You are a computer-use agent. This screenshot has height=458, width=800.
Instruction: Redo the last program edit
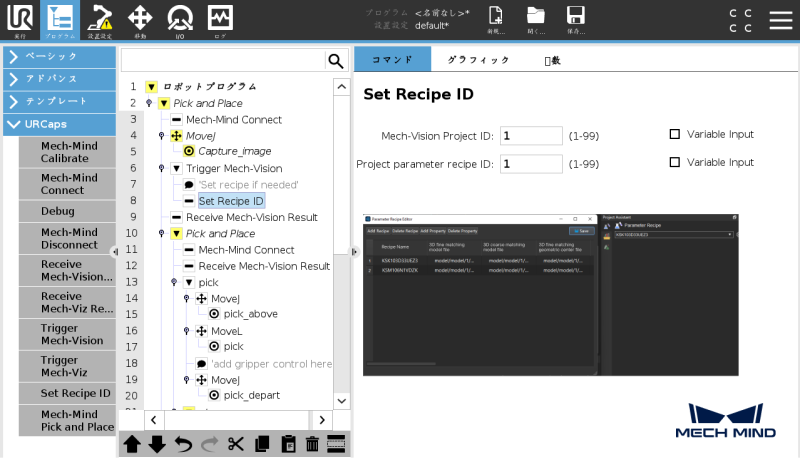(209, 444)
